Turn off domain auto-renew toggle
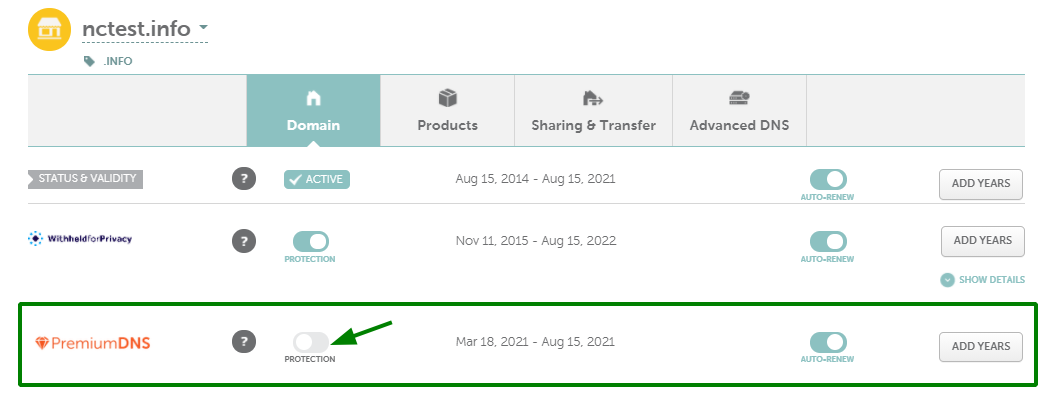The height and width of the screenshot is (411, 1049). [x=828, y=179]
